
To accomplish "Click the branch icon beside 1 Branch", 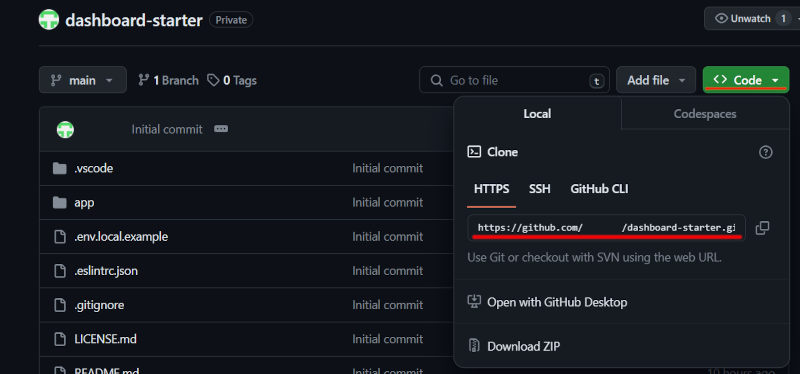I will point(144,80).
